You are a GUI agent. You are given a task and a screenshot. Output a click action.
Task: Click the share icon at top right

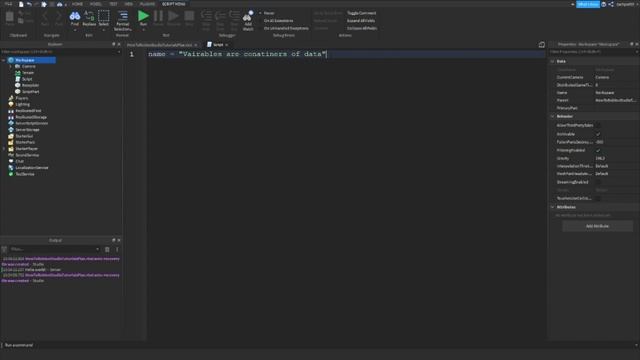pos(611,4)
